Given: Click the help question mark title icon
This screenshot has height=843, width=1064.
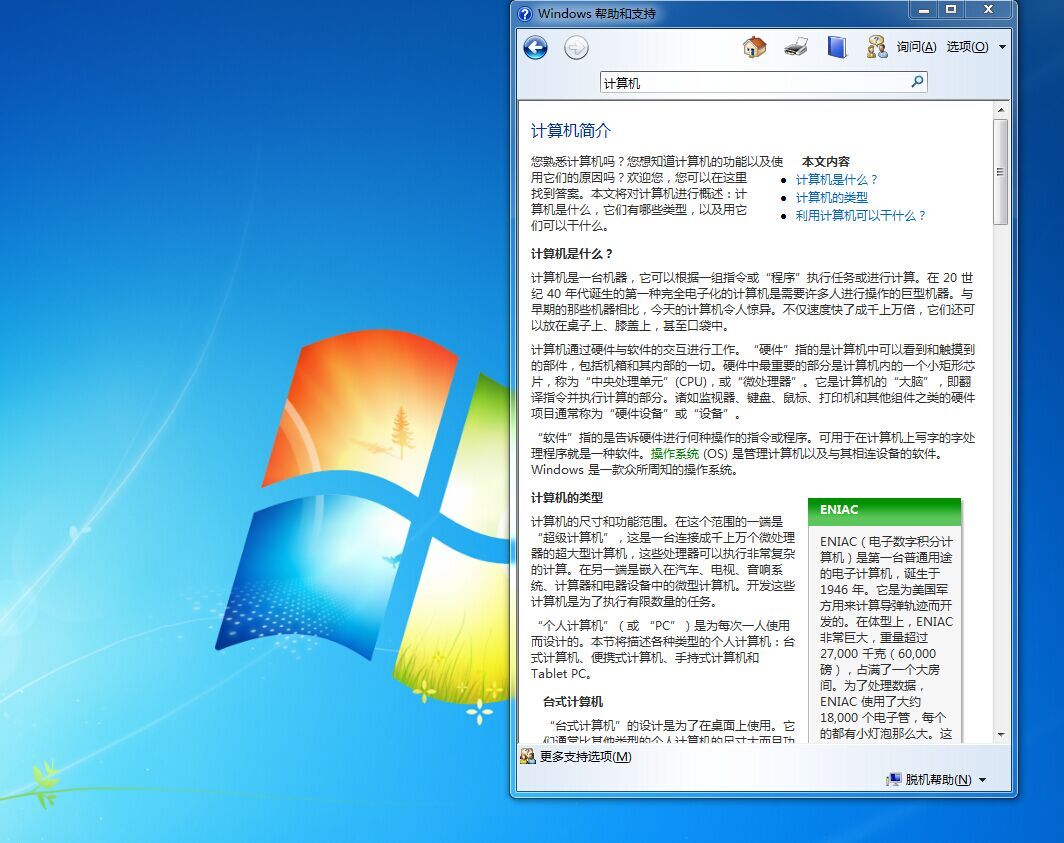Looking at the screenshot, I should click(x=525, y=14).
